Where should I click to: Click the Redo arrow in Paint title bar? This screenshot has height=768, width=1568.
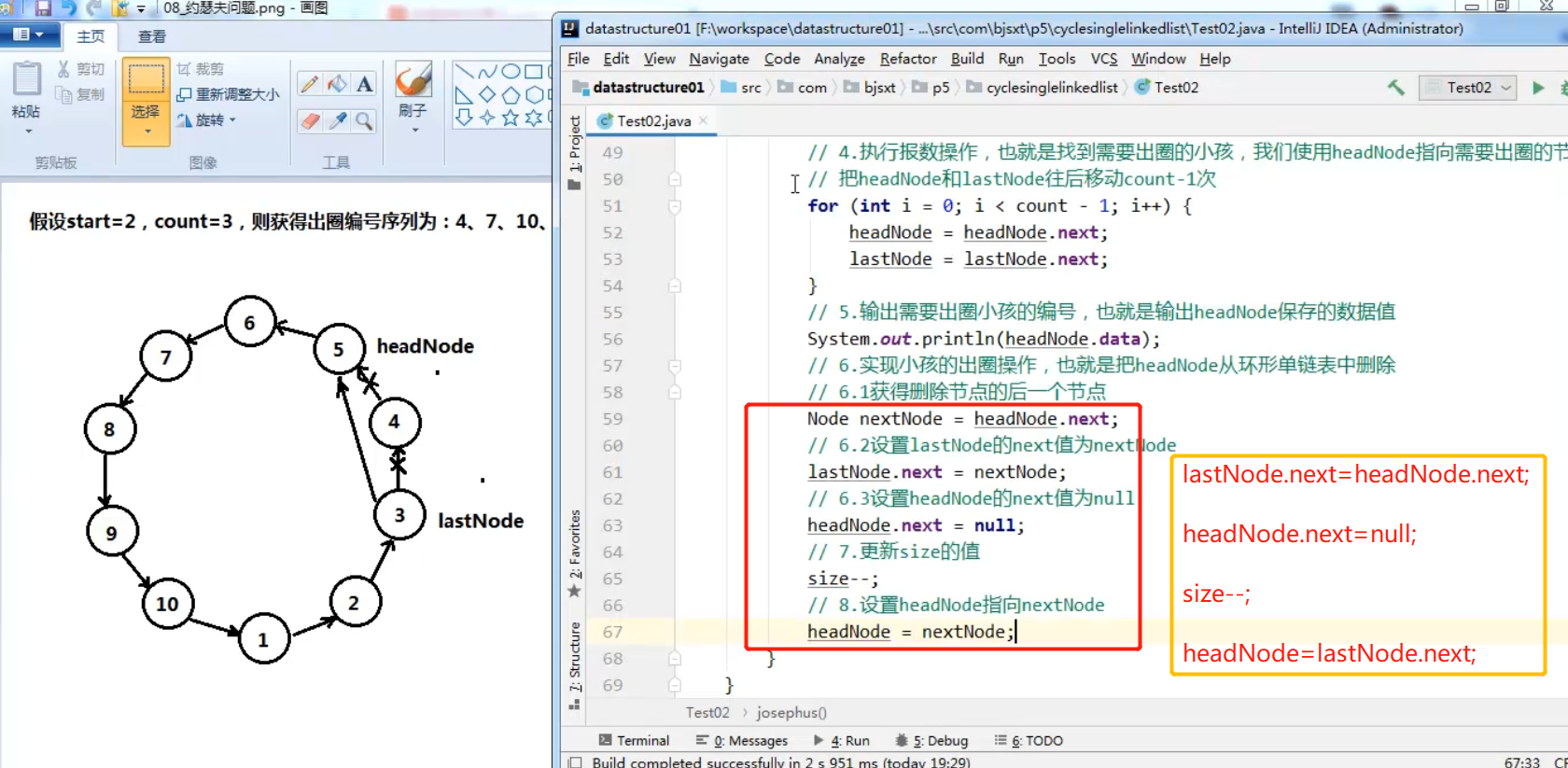pyautogui.click(x=94, y=8)
